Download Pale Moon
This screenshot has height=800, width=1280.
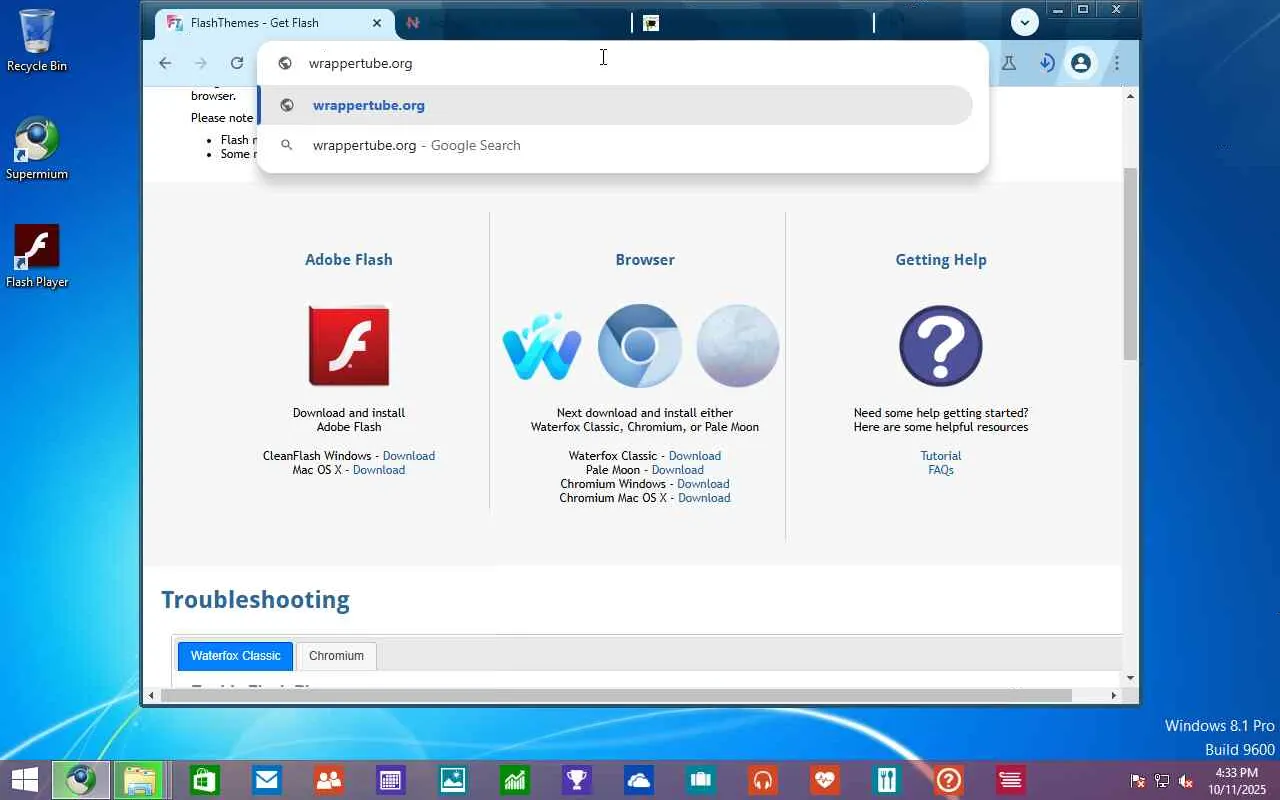point(678,470)
